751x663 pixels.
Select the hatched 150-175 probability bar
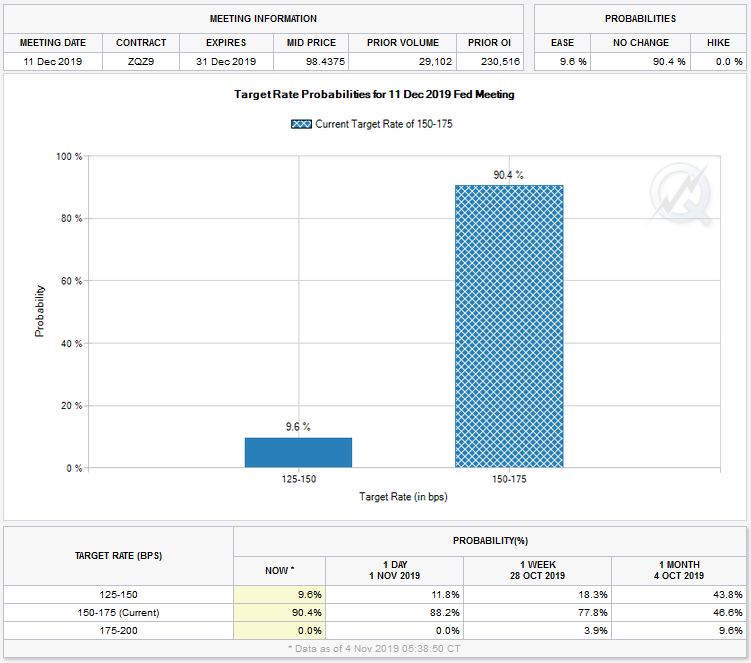[x=508, y=326]
